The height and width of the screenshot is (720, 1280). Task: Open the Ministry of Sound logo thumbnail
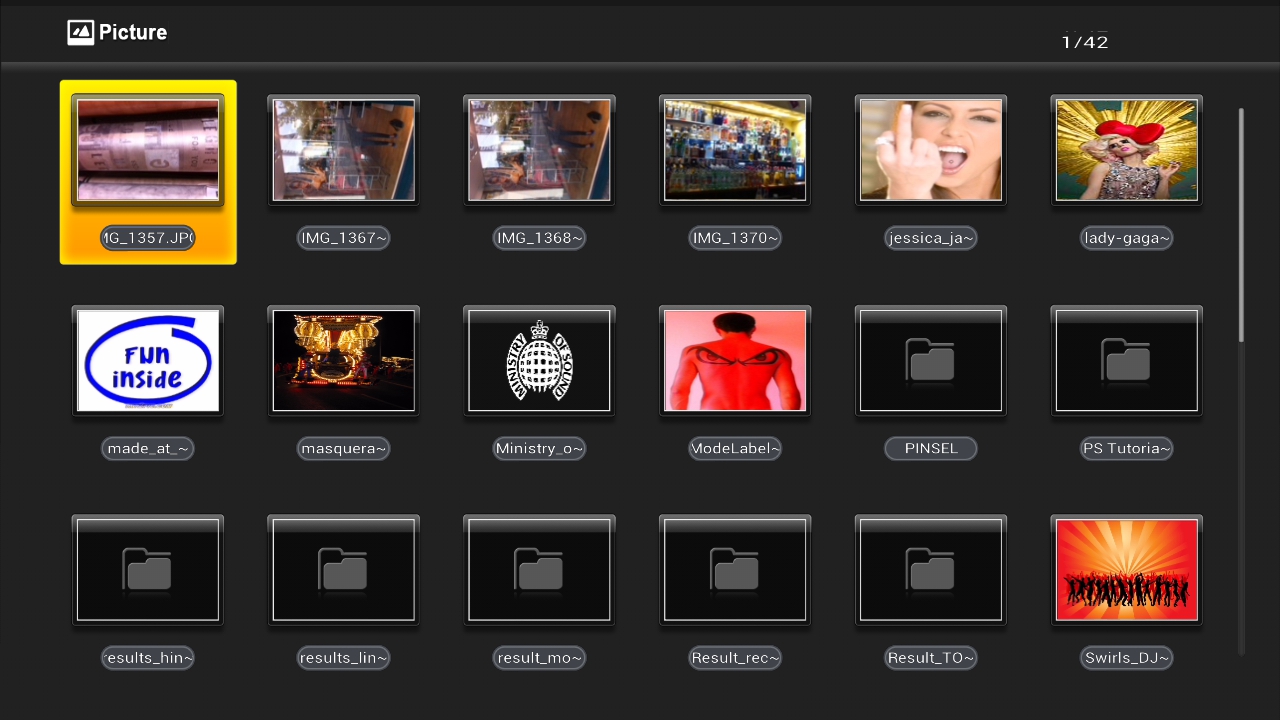click(x=539, y=360)
